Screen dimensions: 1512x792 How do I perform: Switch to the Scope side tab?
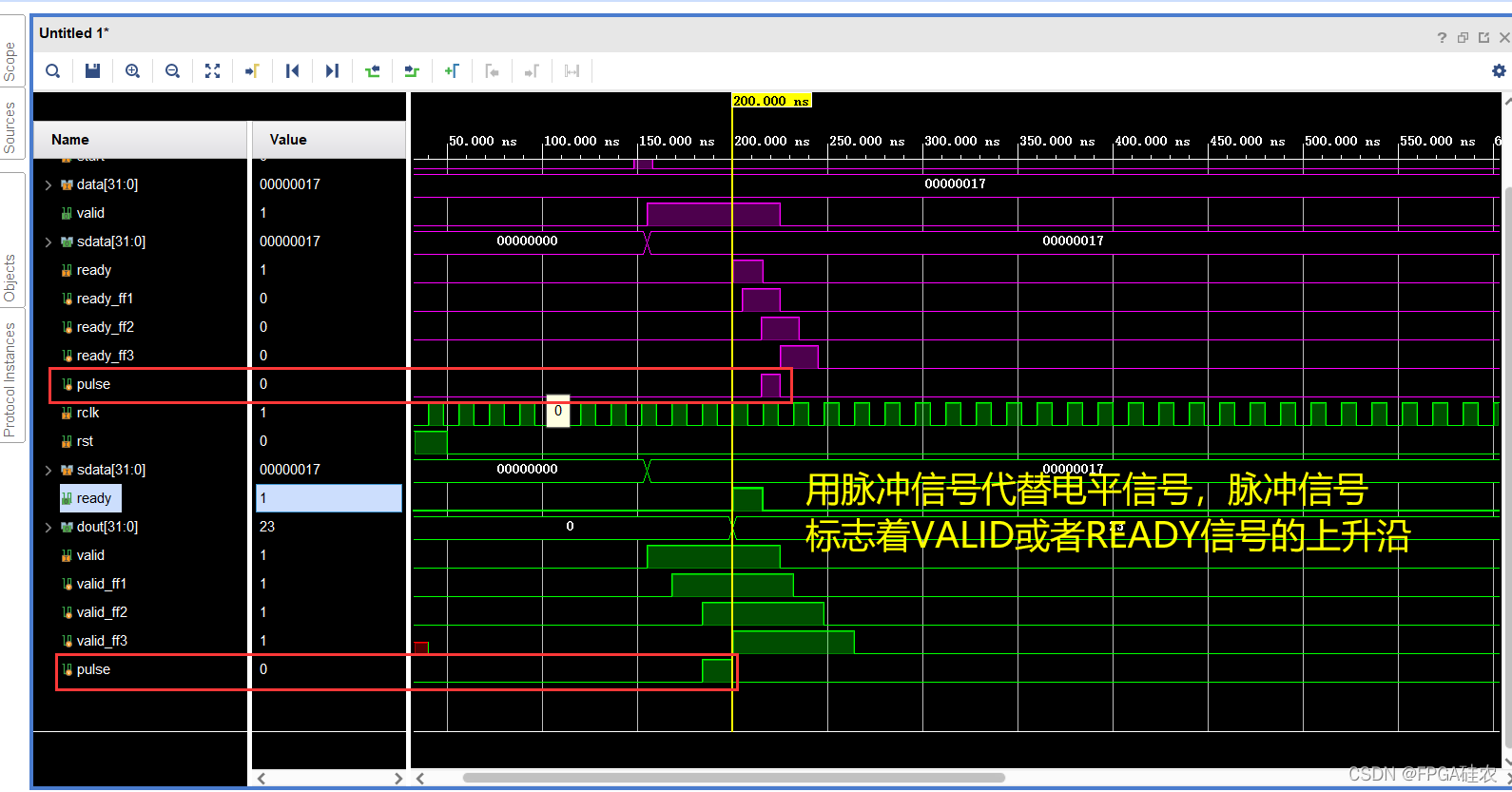(x=10, y=62)
